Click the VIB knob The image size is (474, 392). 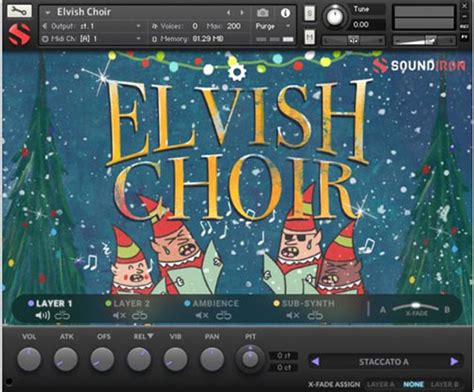click(175, 359)
